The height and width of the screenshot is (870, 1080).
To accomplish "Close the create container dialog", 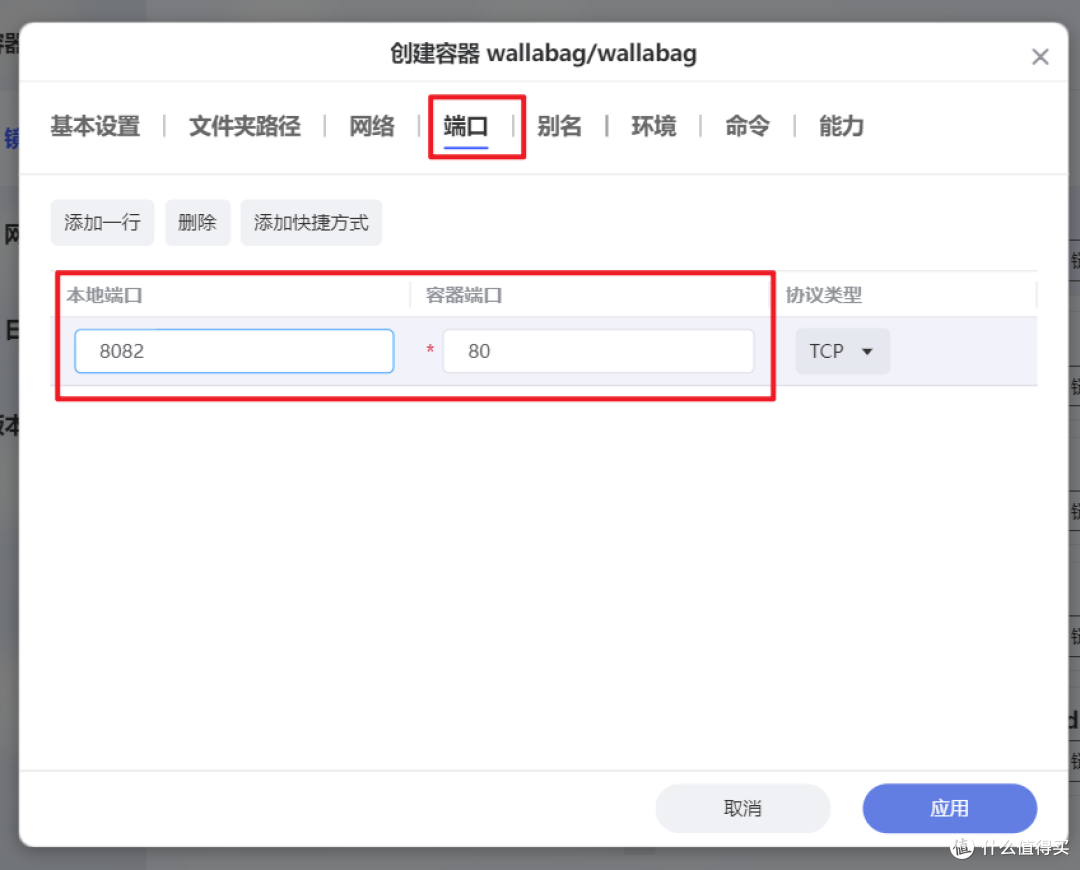I will click(1039, 56).
